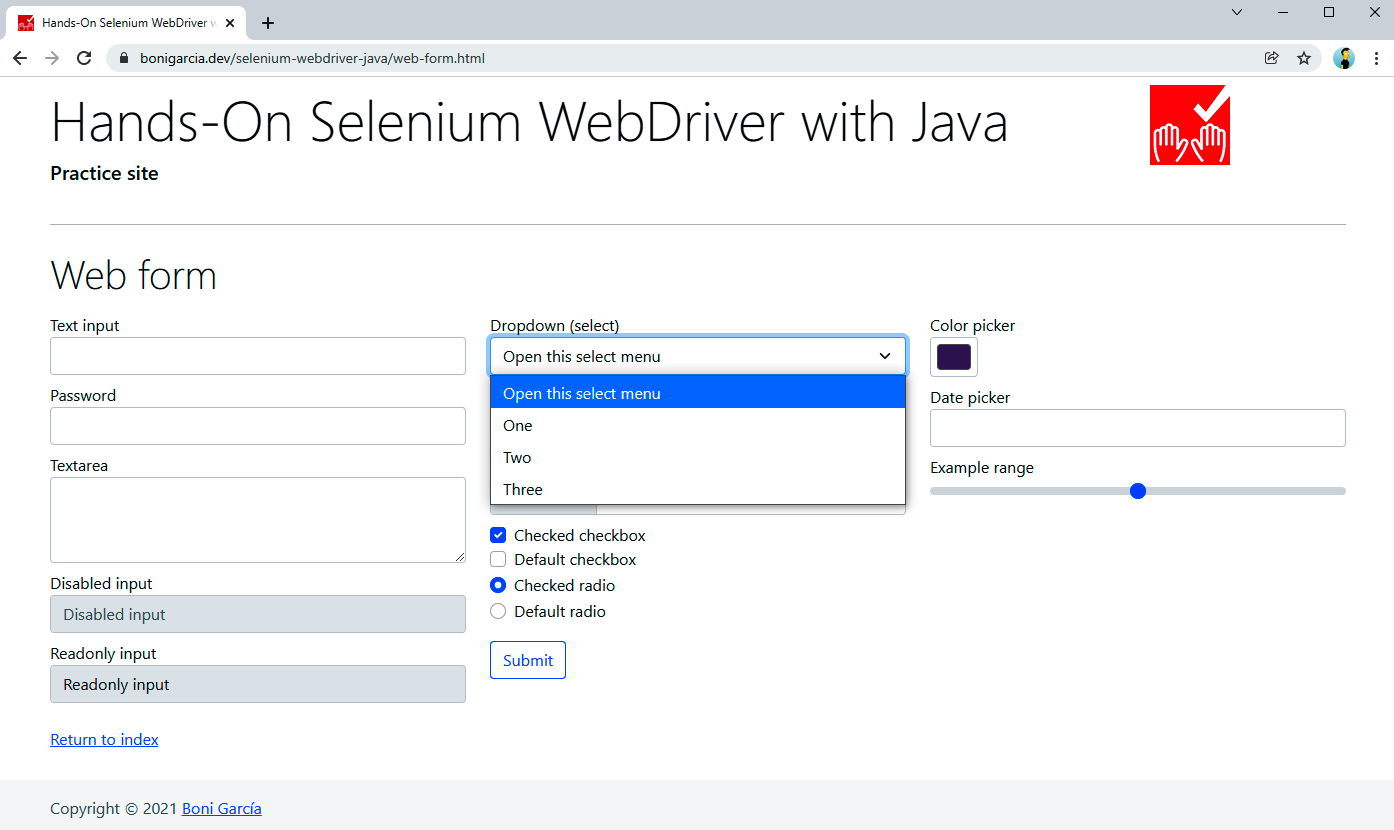Select the Default radio option
This screenshot has height=830, width=1394.
click(498, 611)
